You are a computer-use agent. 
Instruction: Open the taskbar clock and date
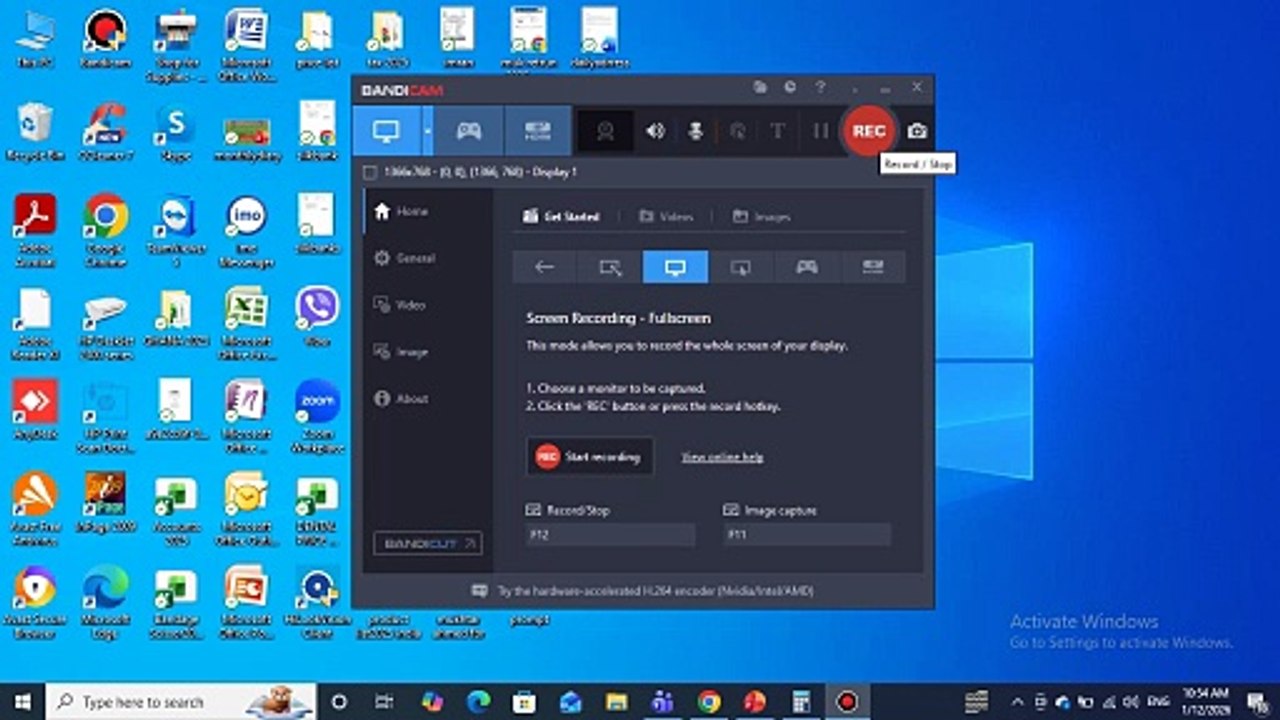pos(1204,702)
